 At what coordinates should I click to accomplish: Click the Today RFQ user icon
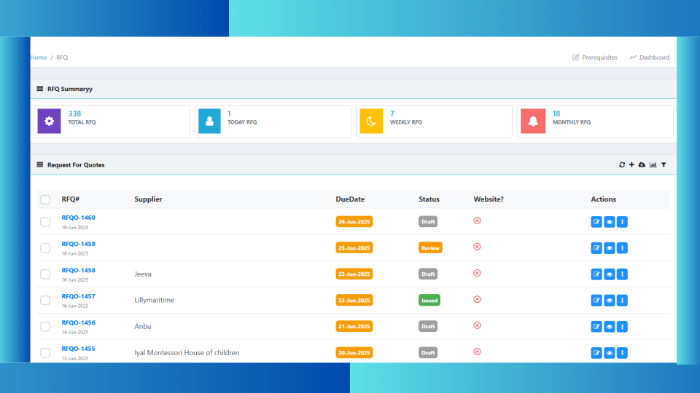209,121
